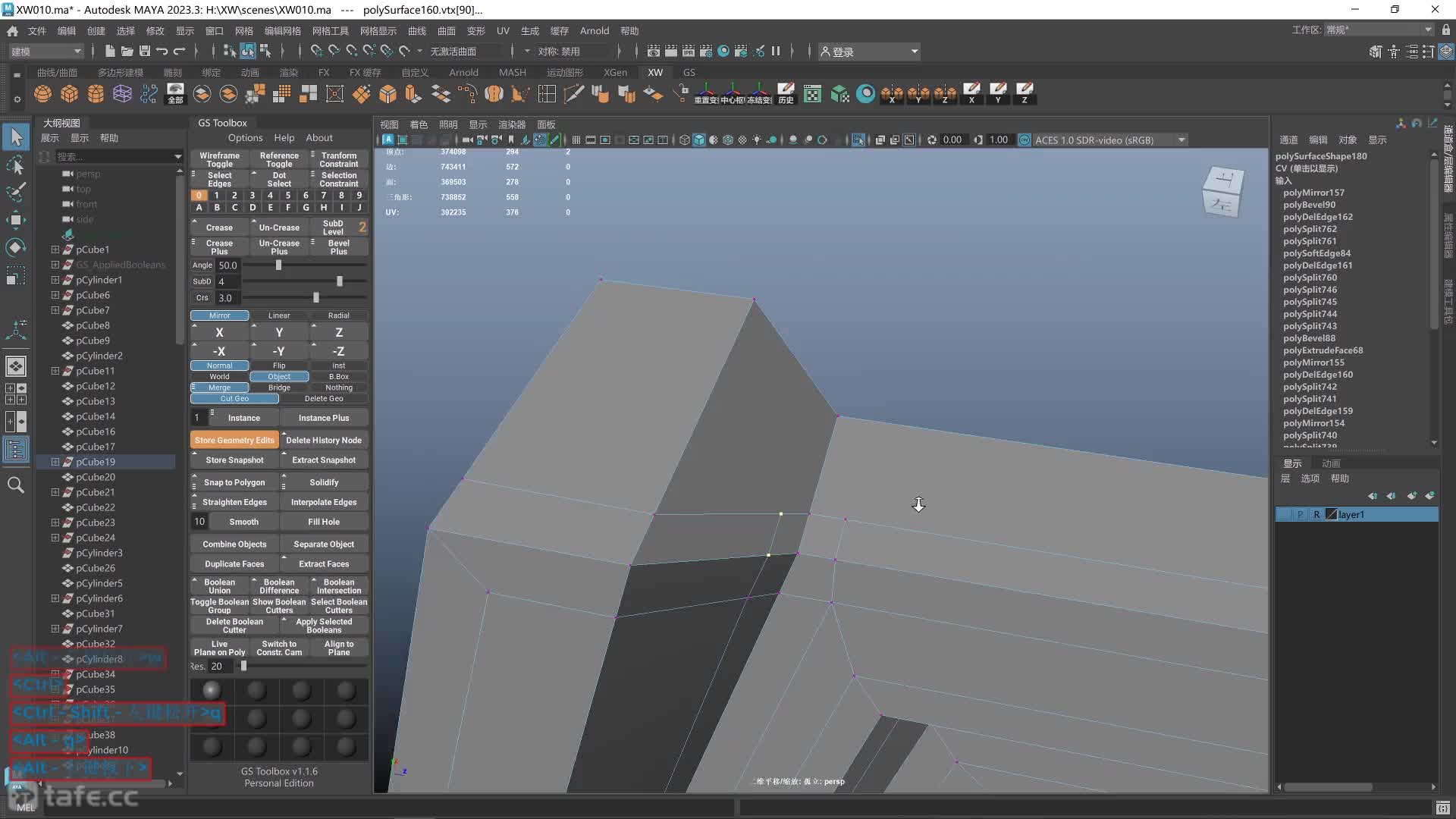The image size is (1456, 819).
Task: Open the Arnold menu in the menu bar
Action: click(594, 31)
